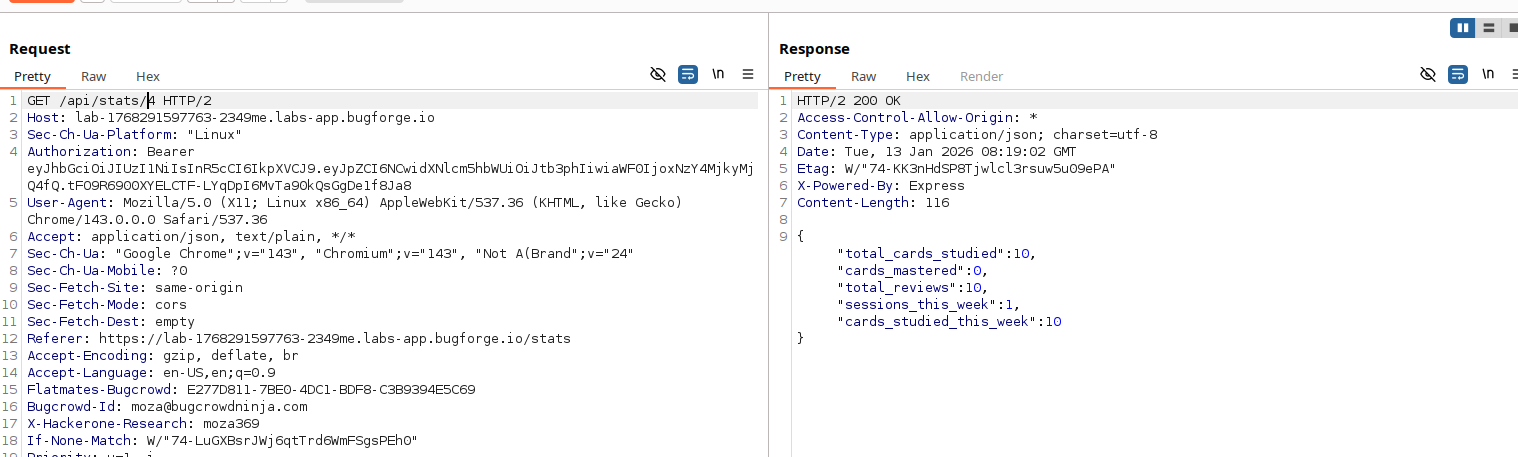Click the HTTP/2 200 OK status line
The width and height of the screenshot is (1518, 457).
(x=849, y=101)
